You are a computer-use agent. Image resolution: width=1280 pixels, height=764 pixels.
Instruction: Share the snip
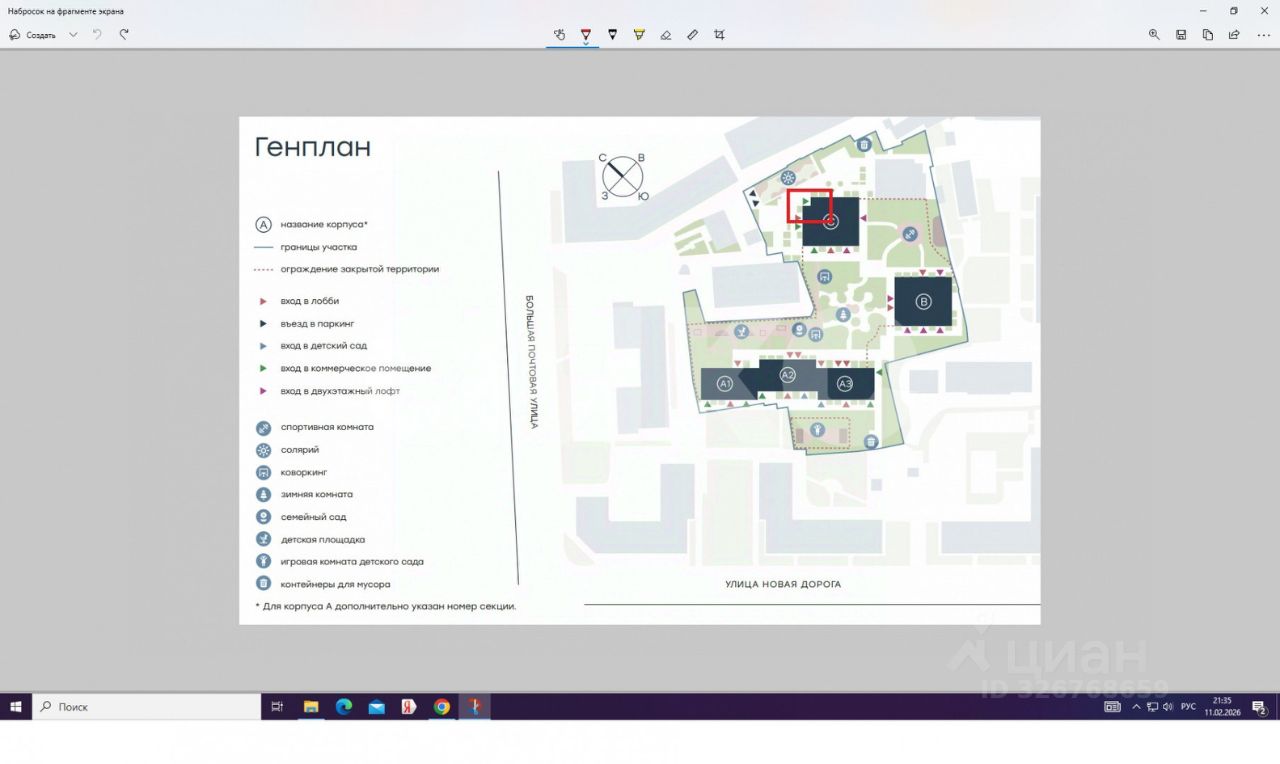coord(1234,34)
